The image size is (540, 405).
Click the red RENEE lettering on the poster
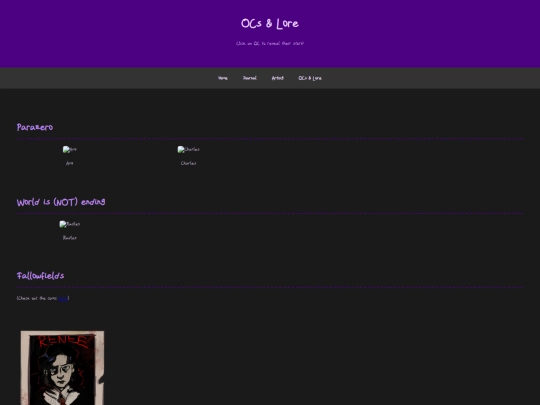63,342
